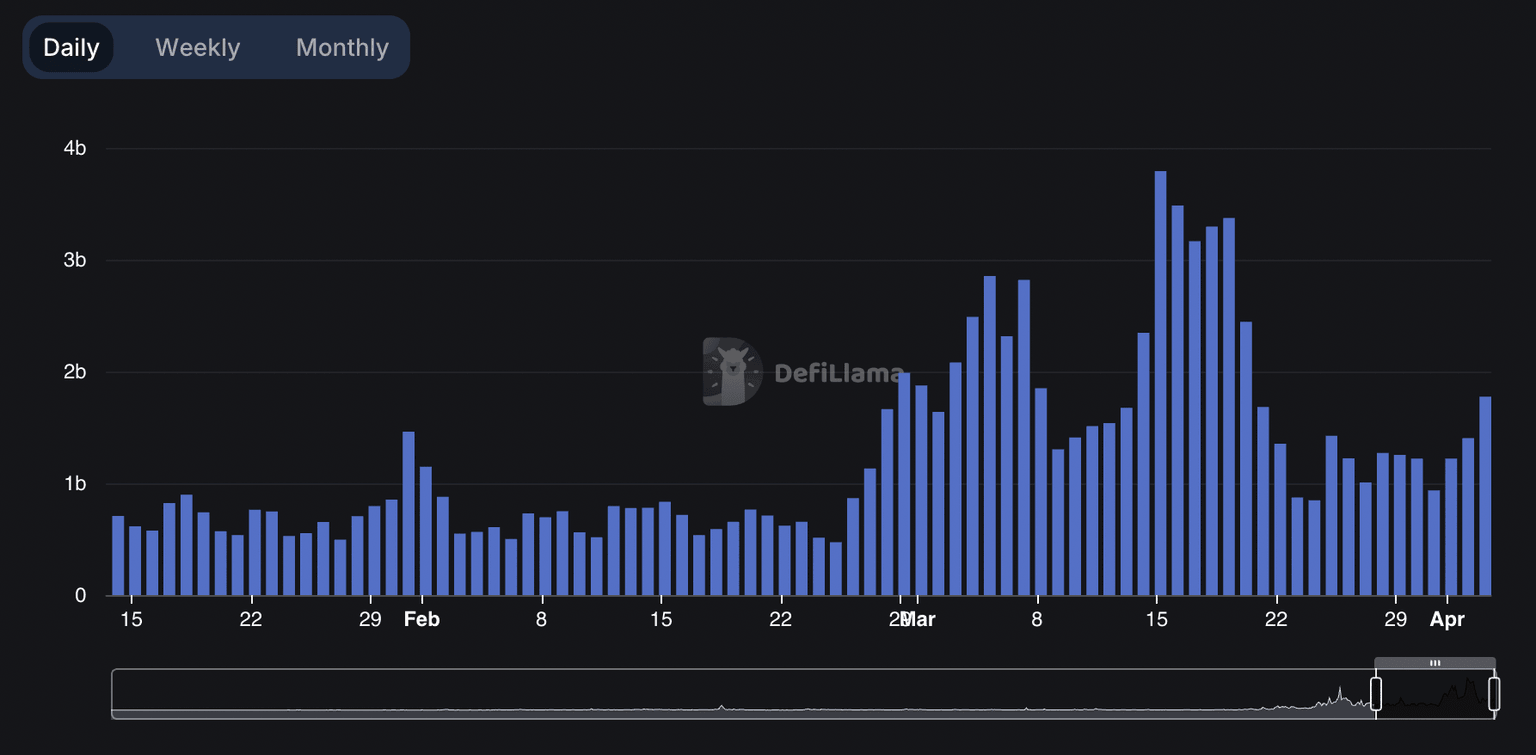Click the Mar label on x-axis
The width and height of the screenshot is (1536, 755).
pos(918,620)
